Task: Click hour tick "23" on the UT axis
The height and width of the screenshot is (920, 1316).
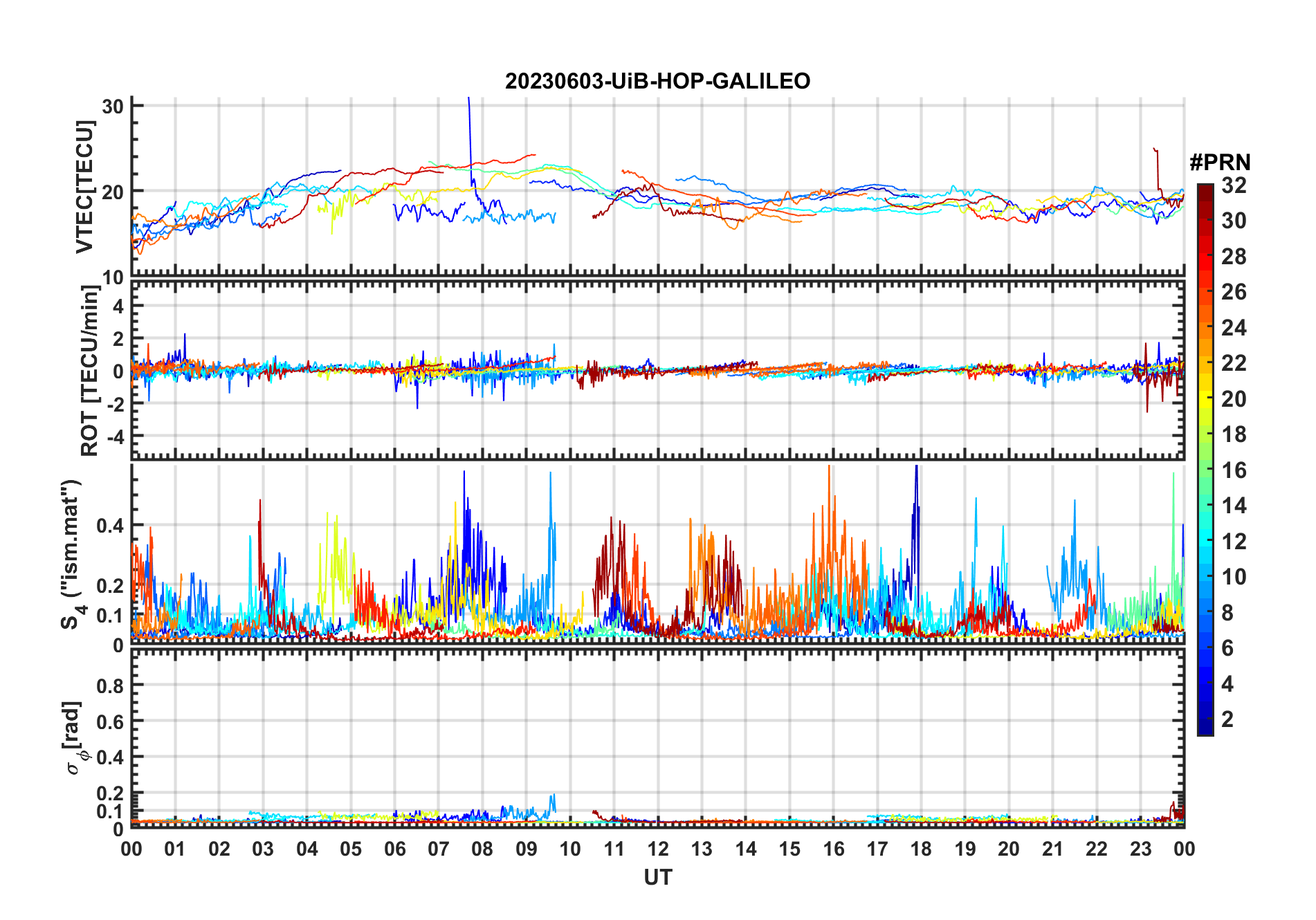Action: pyautogui.click(x=1140, y=849)
